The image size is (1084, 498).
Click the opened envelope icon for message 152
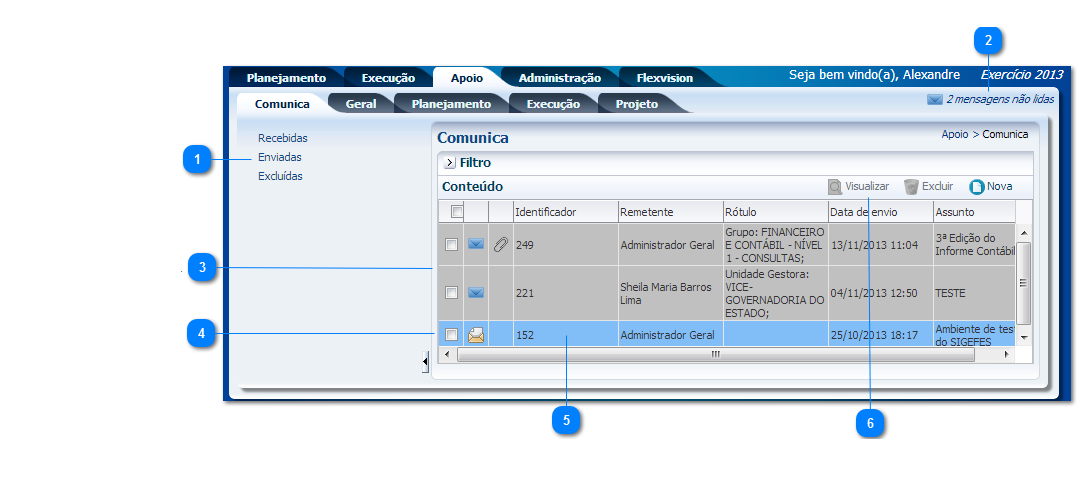tap(476, 335)
